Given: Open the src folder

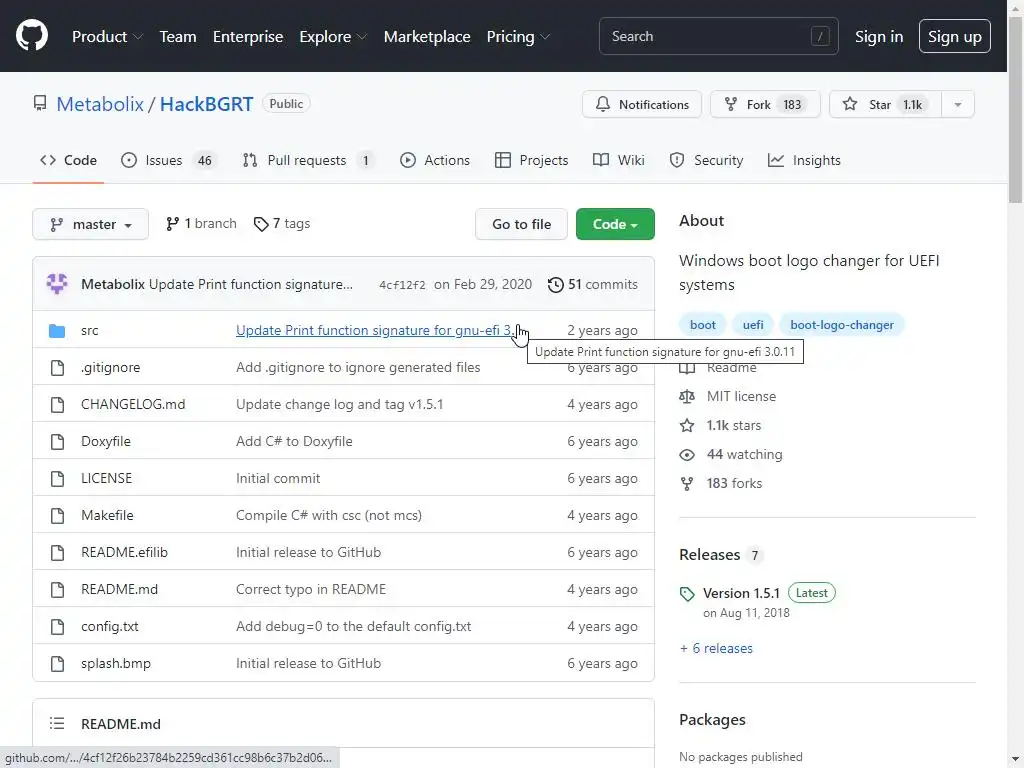Looking at the screenshot, I should pyautogui.click(x=89, y=330).
